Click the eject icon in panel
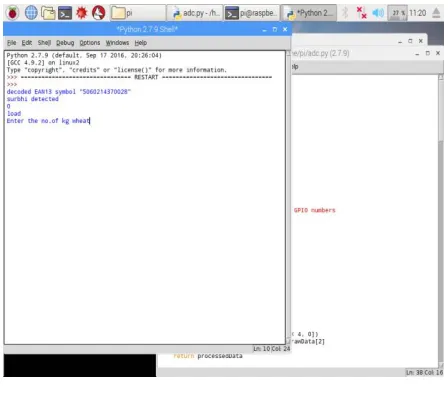 click(436, 13)
